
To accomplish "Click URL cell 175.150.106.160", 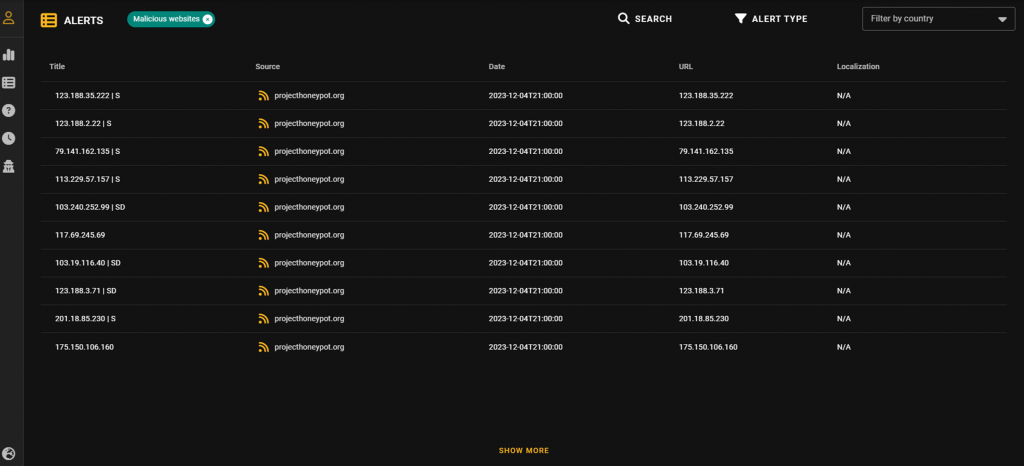I will tap(708, 347).
